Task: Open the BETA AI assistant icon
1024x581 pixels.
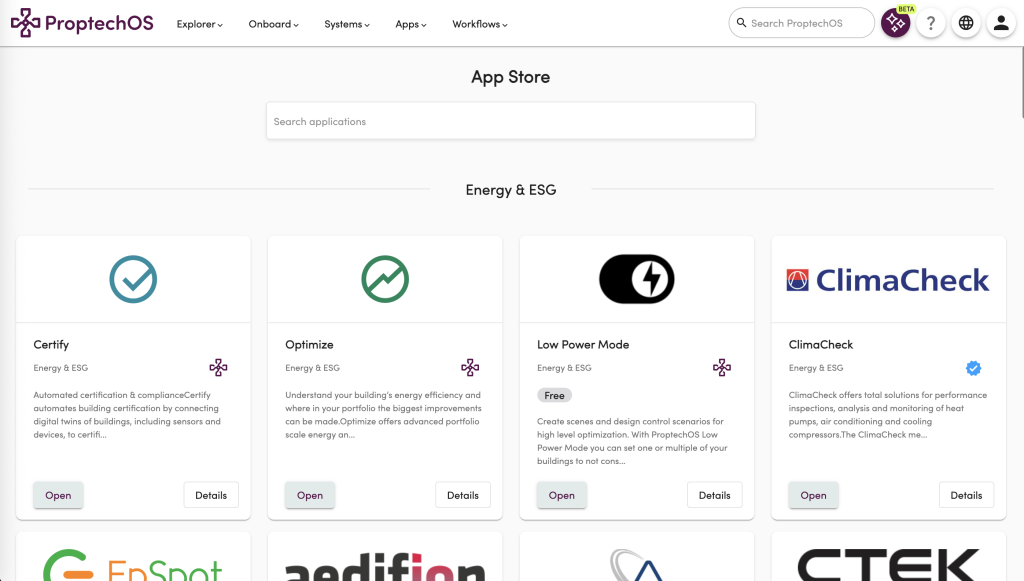Action: coord(895,24)
